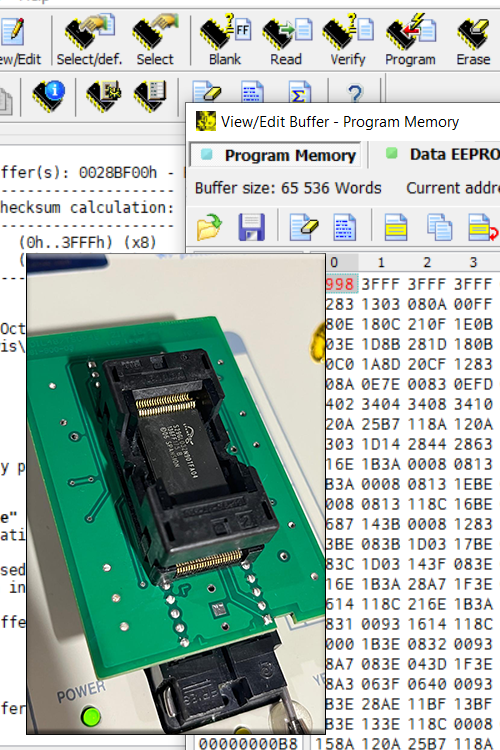Click the Read device toolbar icon

(x=287, y=41)
